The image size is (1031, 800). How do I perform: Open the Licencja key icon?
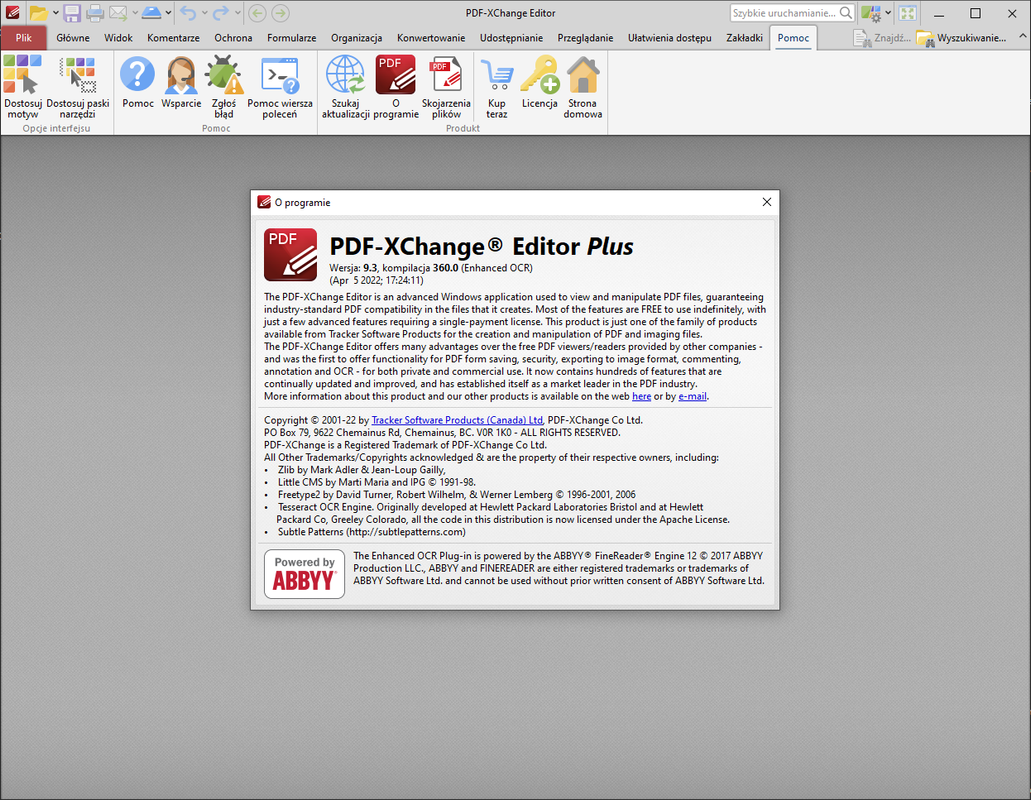pos(539,82)
